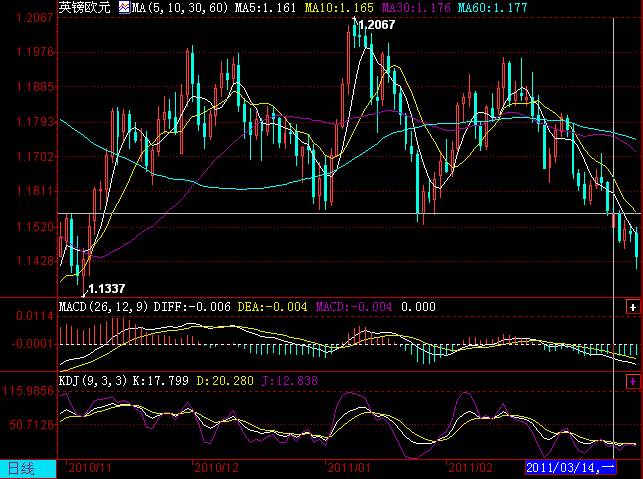643x479 pixels.
Task: Click the 2010/11 date axis label
Action: tap(90, 468)
